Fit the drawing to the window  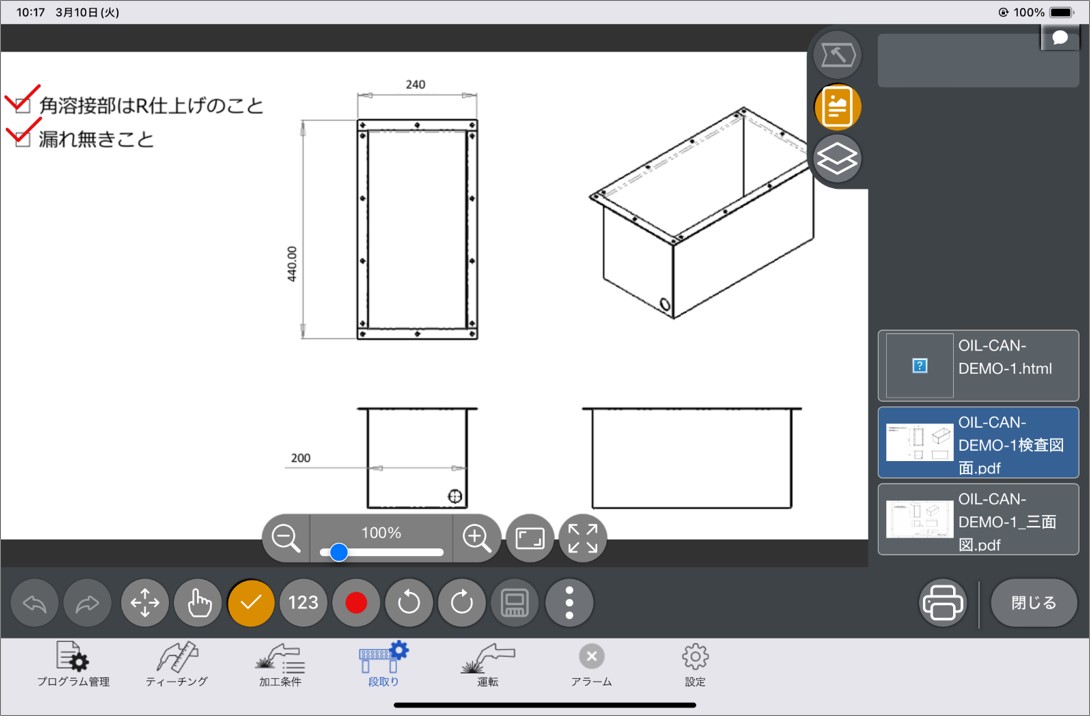click(530, 538)
